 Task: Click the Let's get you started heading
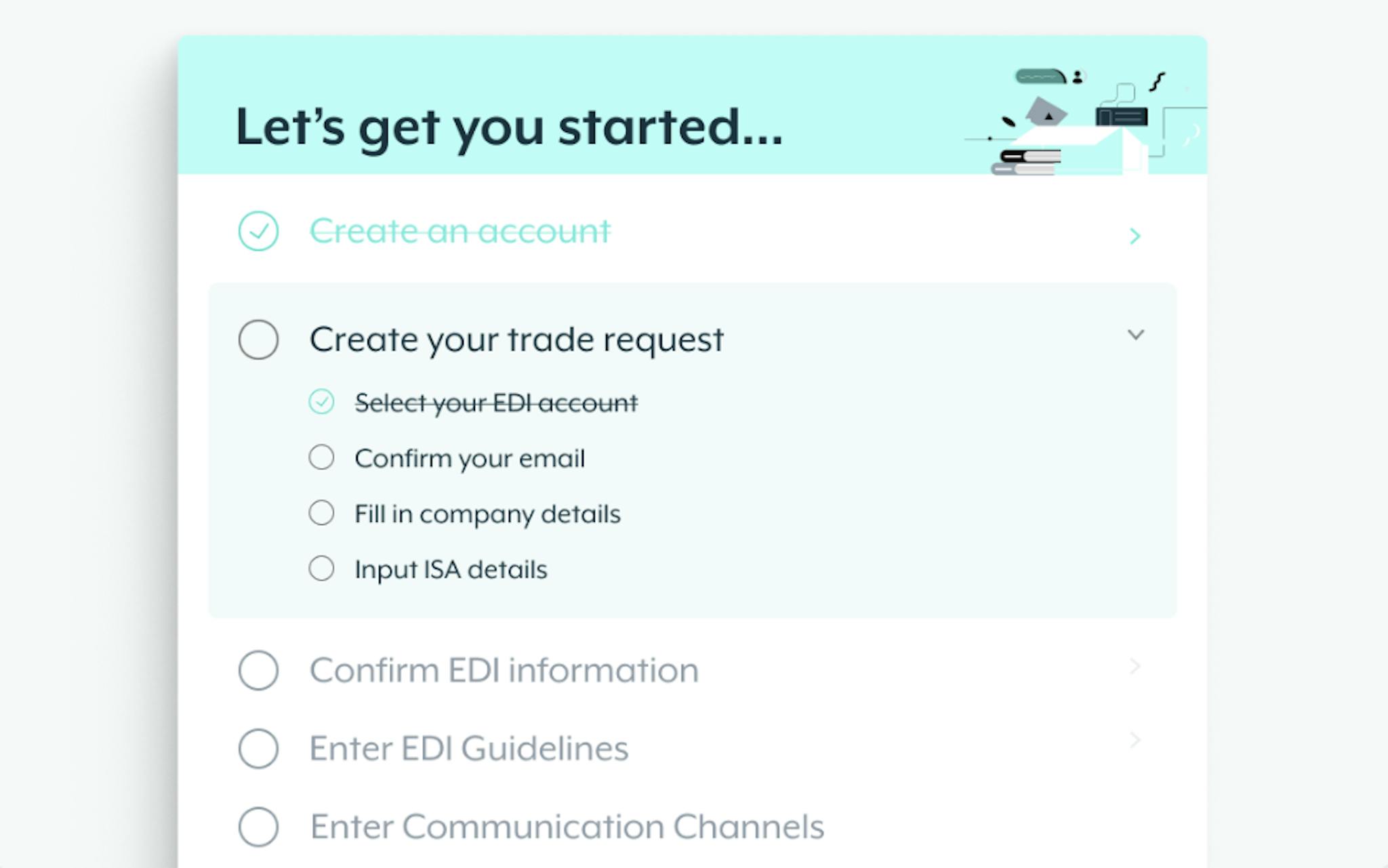tap(509, 127)
